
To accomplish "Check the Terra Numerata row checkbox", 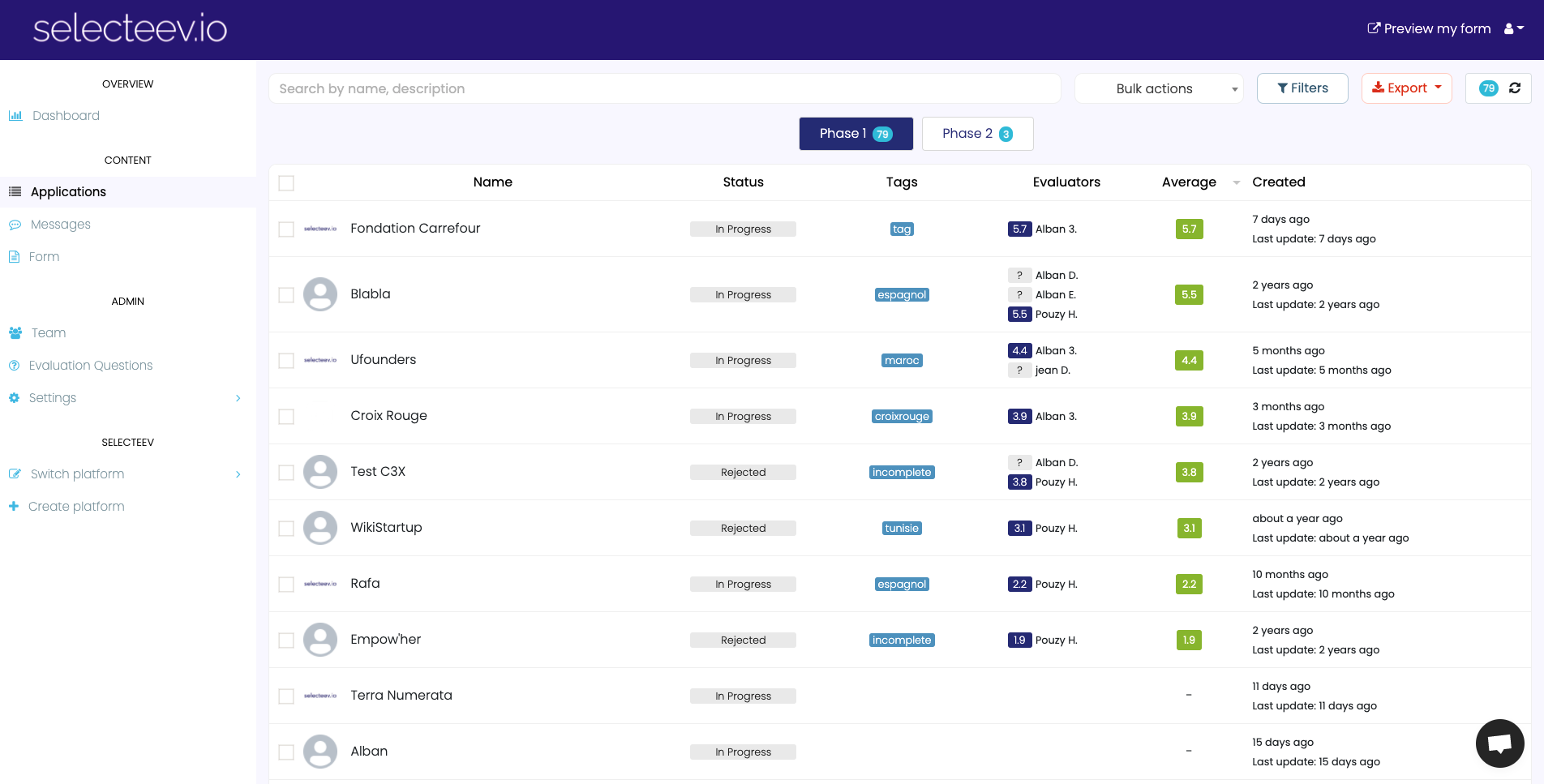I will coord(286,696).
